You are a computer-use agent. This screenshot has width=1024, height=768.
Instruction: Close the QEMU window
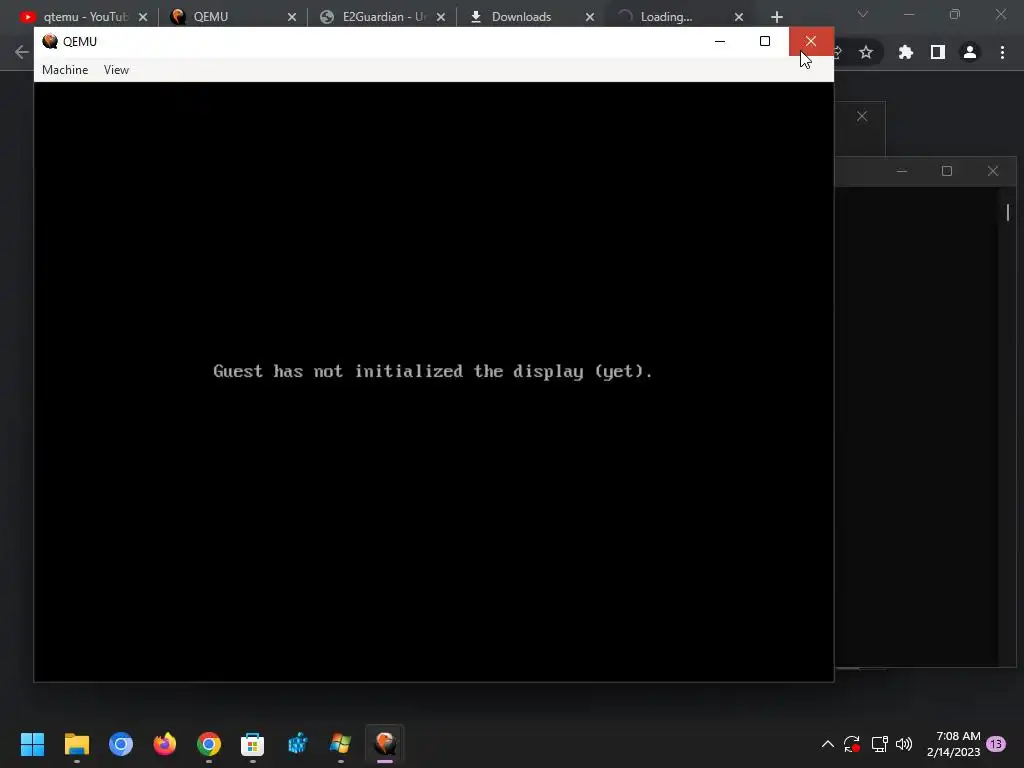pos(811,41)
